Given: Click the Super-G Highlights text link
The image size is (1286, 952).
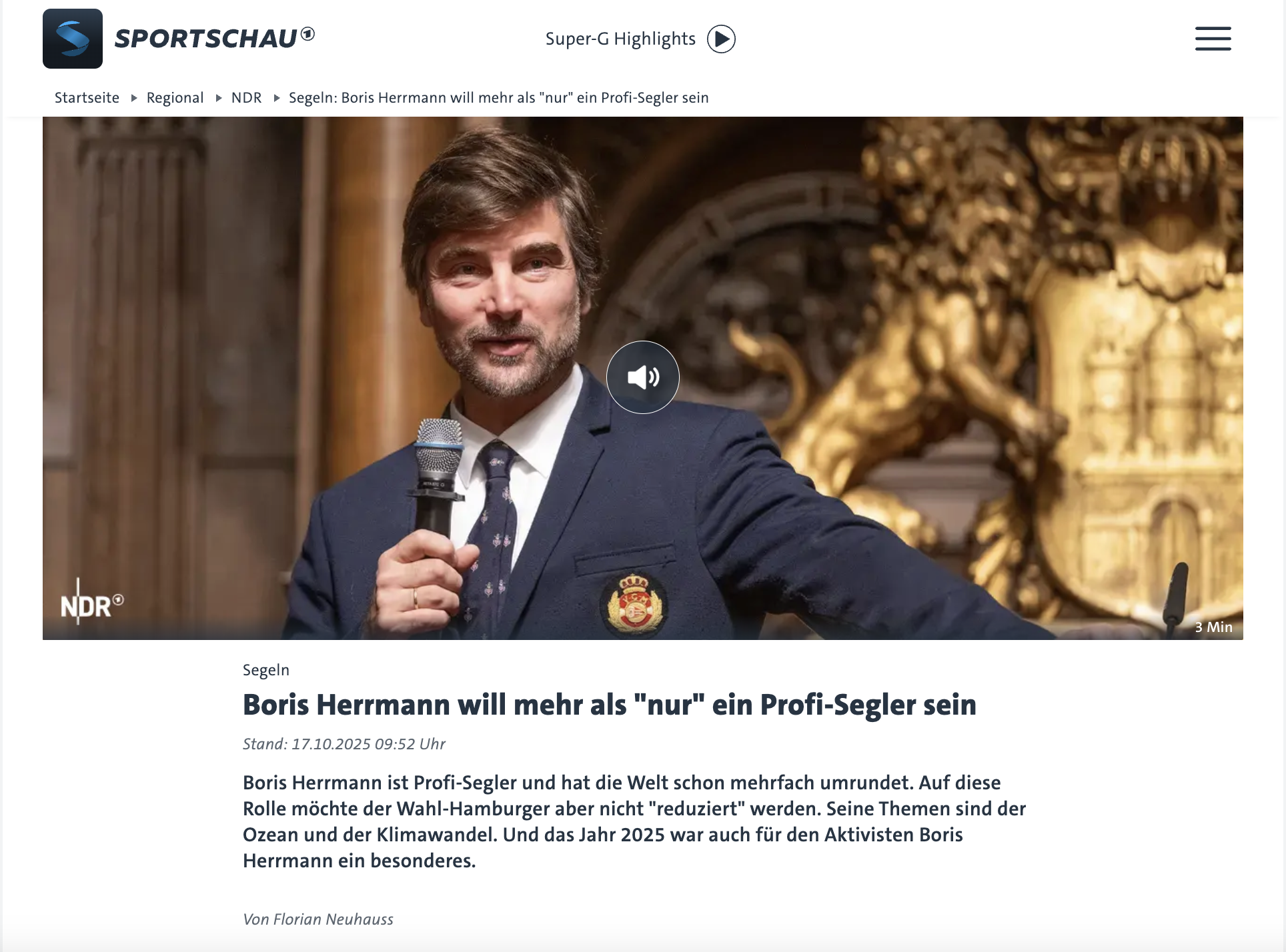Looking at the screenshot, I should pyautogui.click(x=620, y=39).
